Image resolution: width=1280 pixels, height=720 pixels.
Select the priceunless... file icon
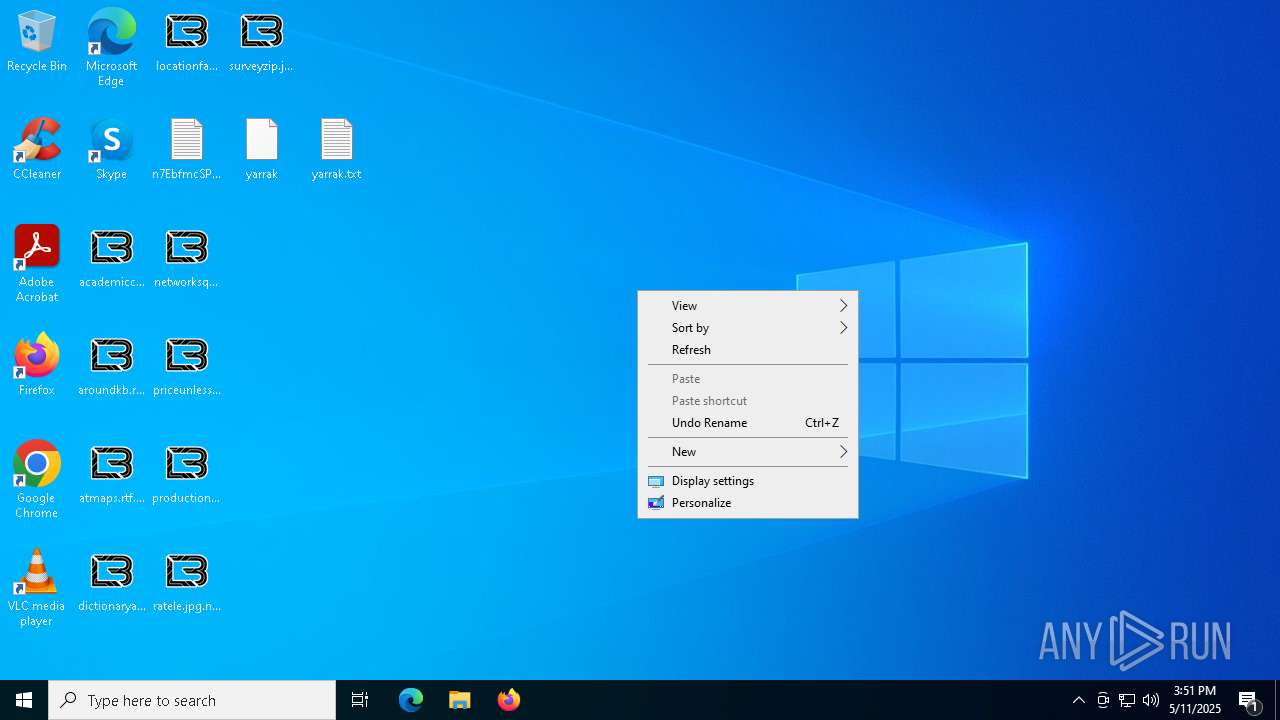187,366
